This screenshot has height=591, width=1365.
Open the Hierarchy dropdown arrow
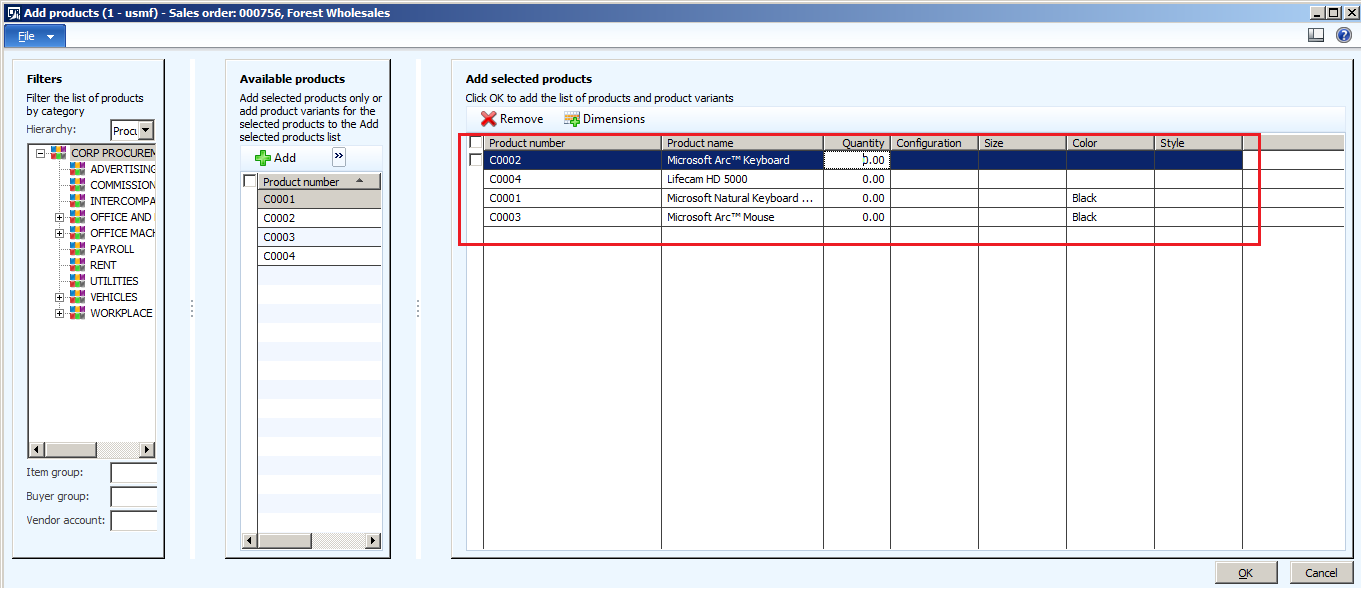point(146,130)
